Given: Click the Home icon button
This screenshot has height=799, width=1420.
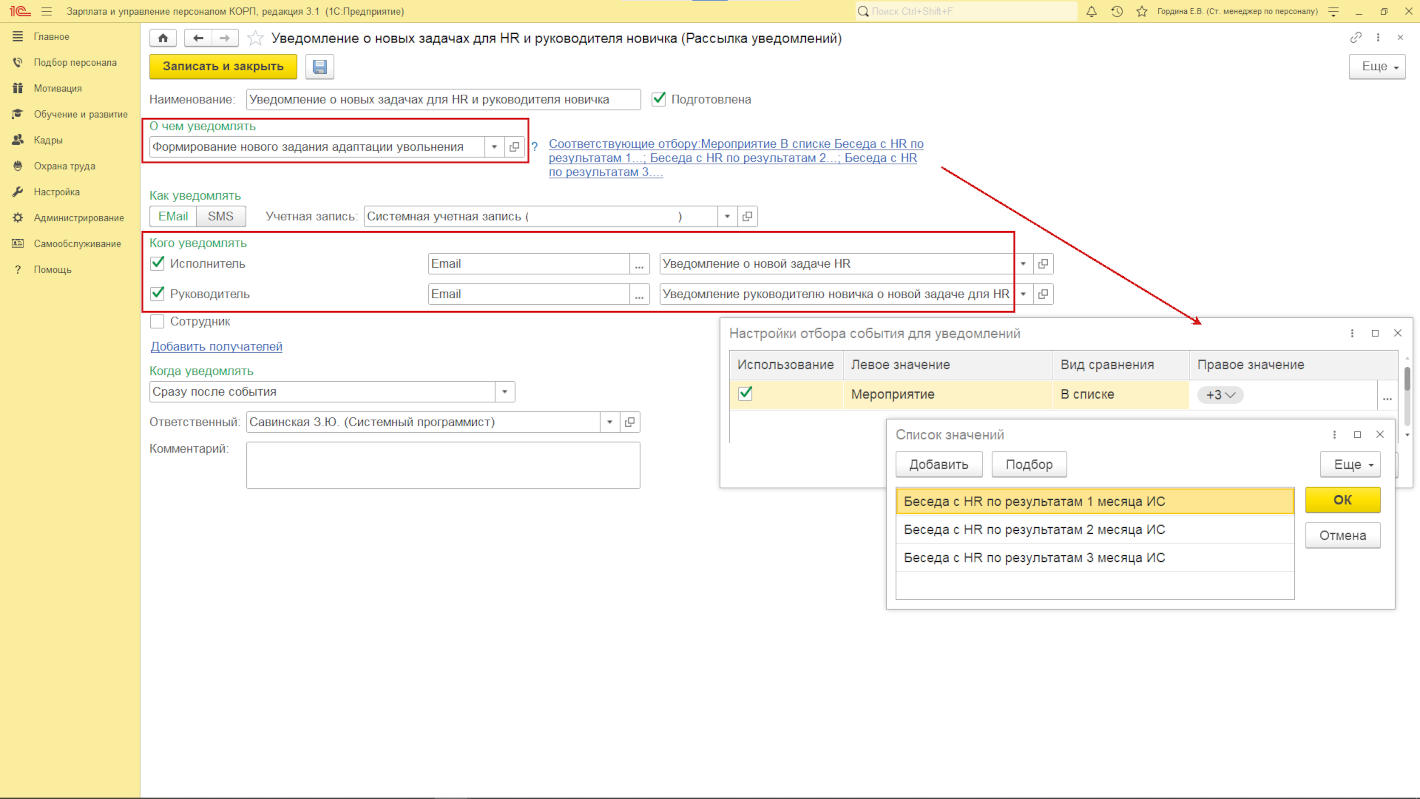Looking at the screenshot, I should (x=163, y=38).
